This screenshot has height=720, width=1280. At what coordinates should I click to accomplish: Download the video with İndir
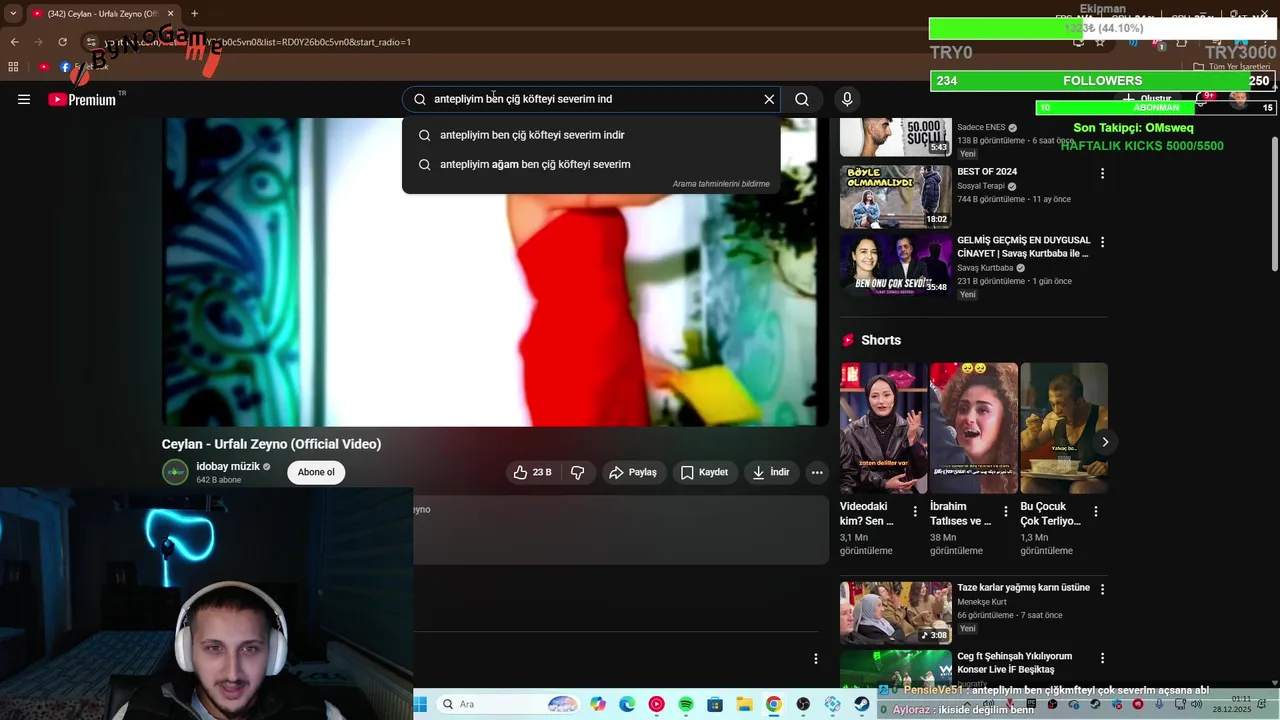771,472
